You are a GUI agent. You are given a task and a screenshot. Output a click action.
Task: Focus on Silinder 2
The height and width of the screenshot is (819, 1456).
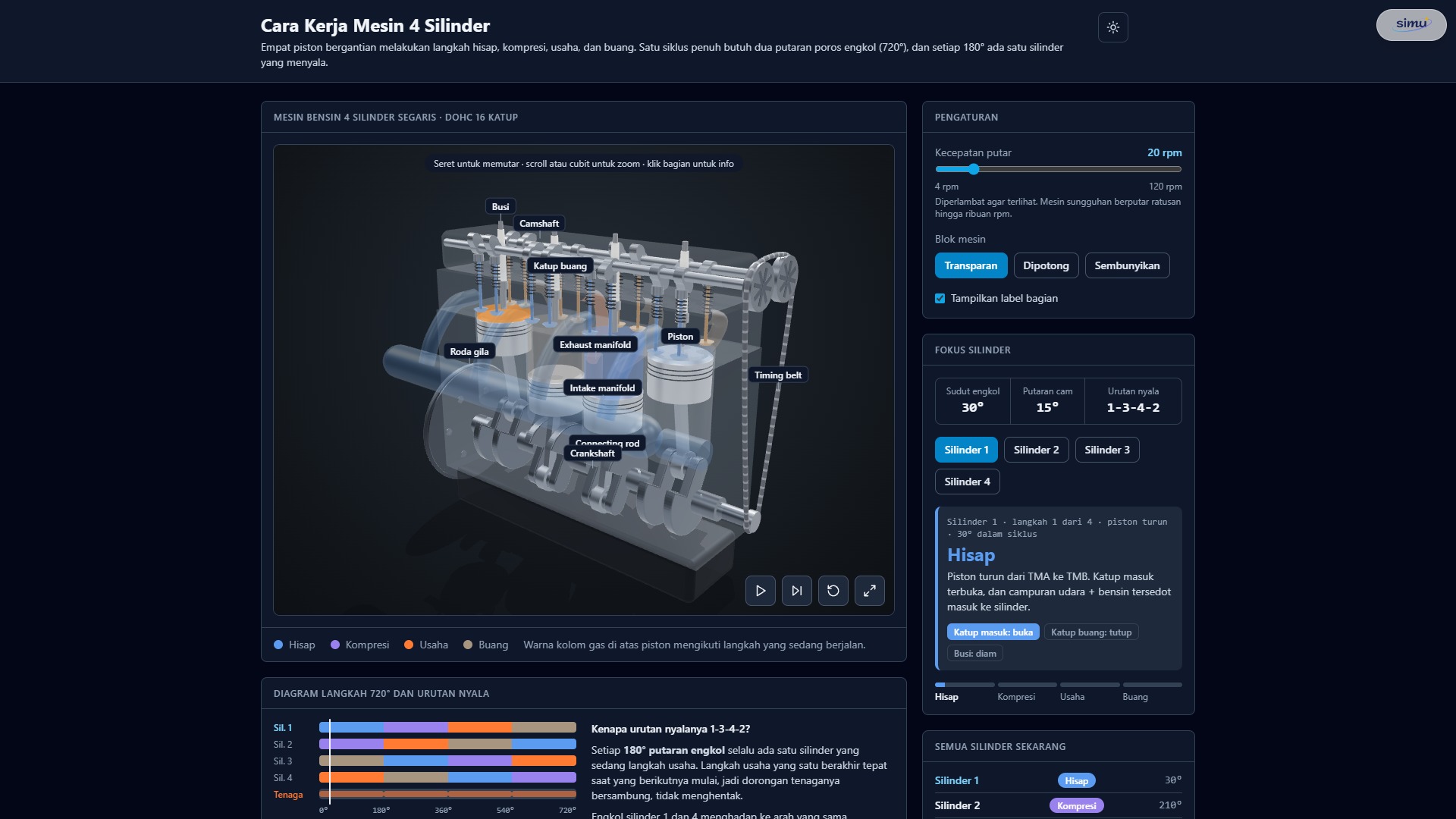(1036, 450)
